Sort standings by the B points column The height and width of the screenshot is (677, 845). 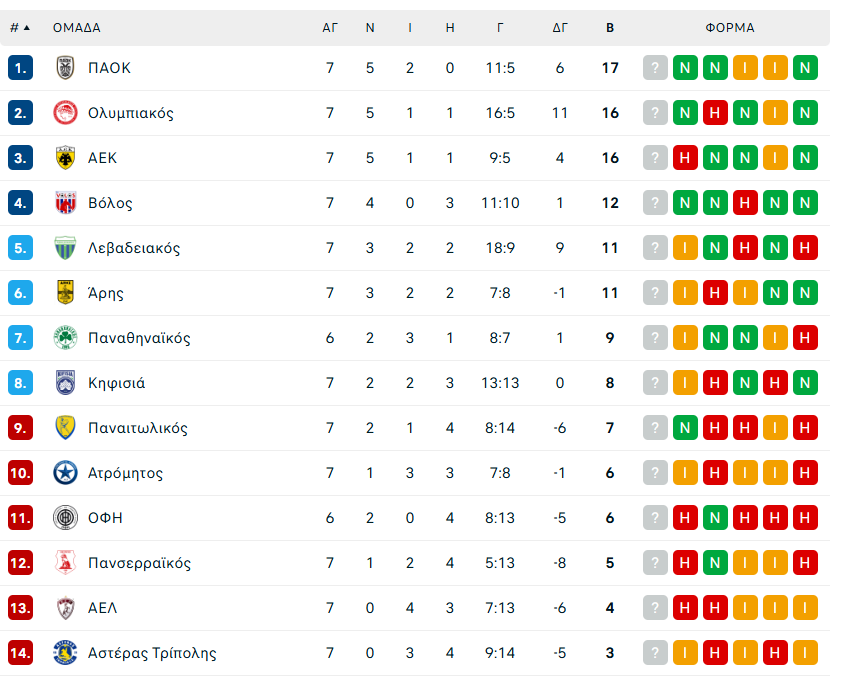tap(610, 28)
